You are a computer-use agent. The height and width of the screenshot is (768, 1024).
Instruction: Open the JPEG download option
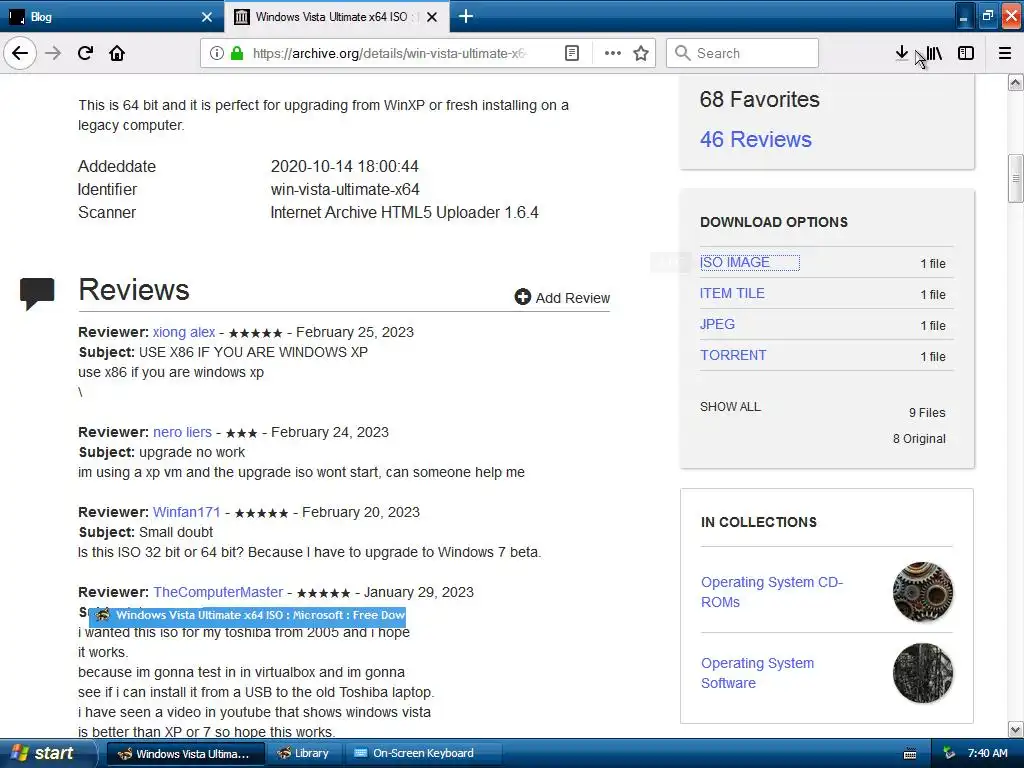(717, 325)
